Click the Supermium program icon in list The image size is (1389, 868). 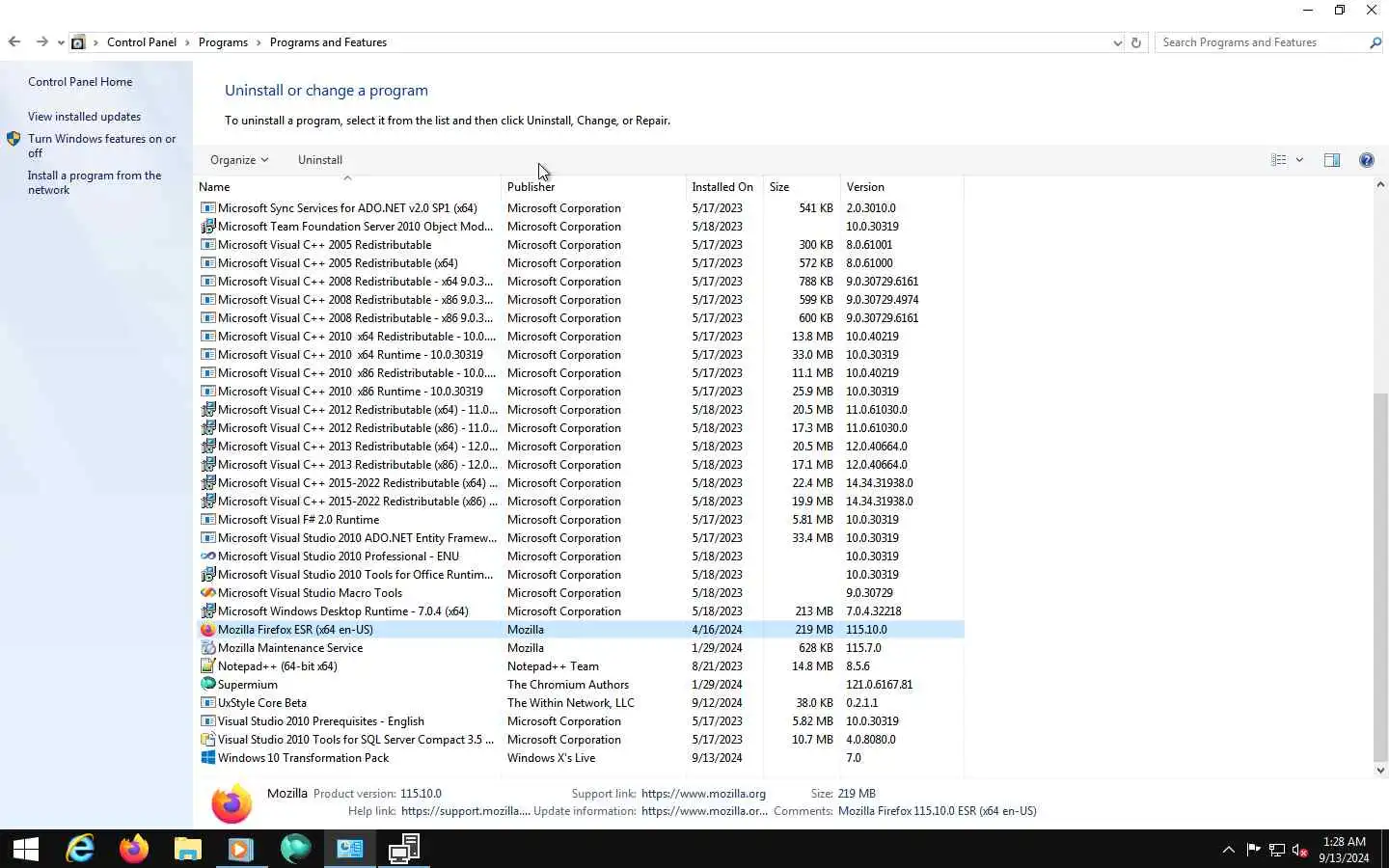tap(207, 685)
